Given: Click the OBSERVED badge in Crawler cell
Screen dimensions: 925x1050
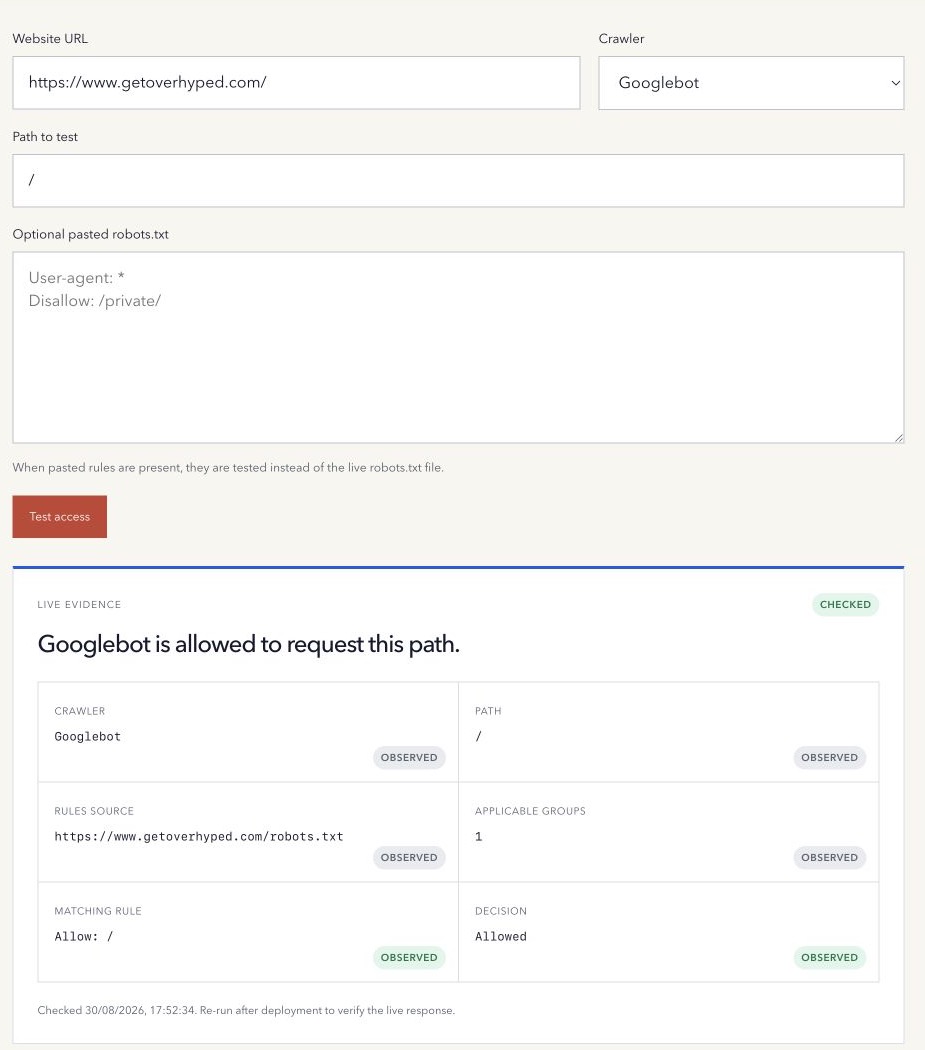Looking at the screenshot, I should [409, 757].
